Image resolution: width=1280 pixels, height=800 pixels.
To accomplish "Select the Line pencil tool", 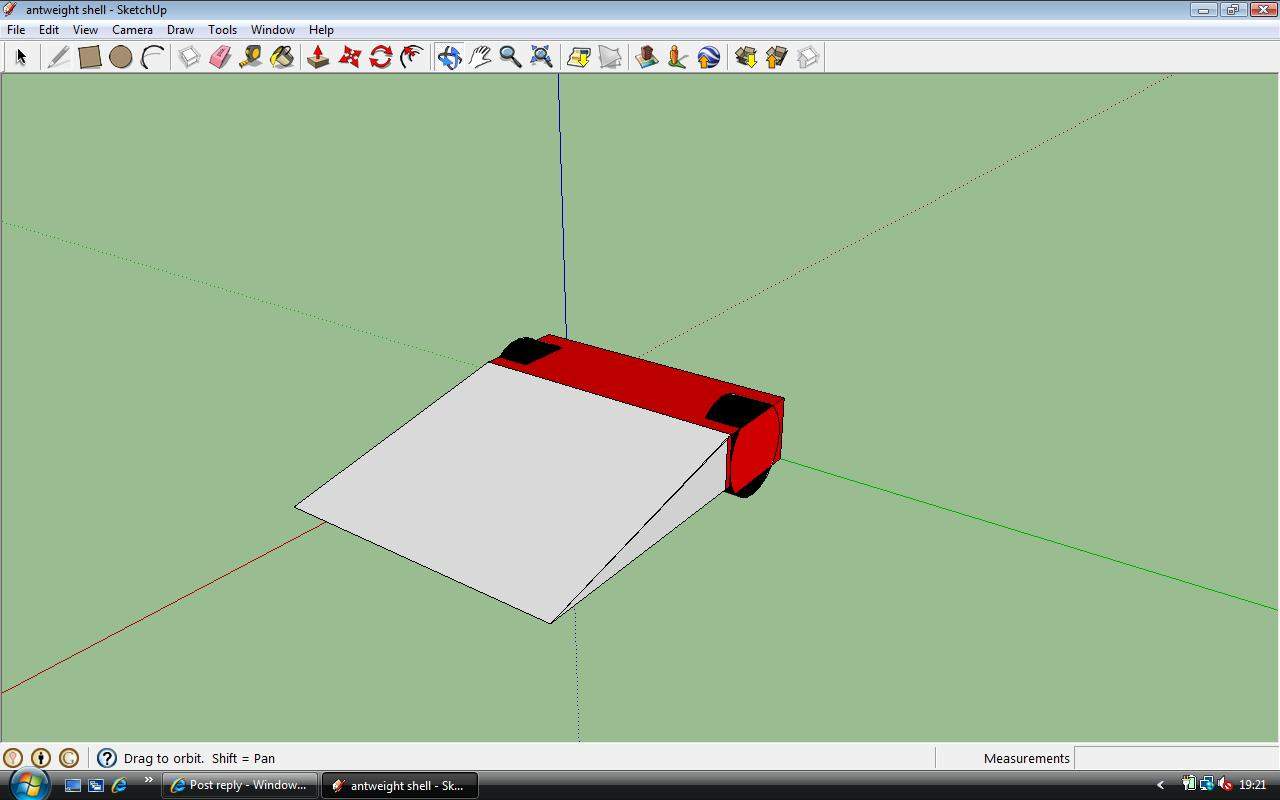I will tap(58, 57).
